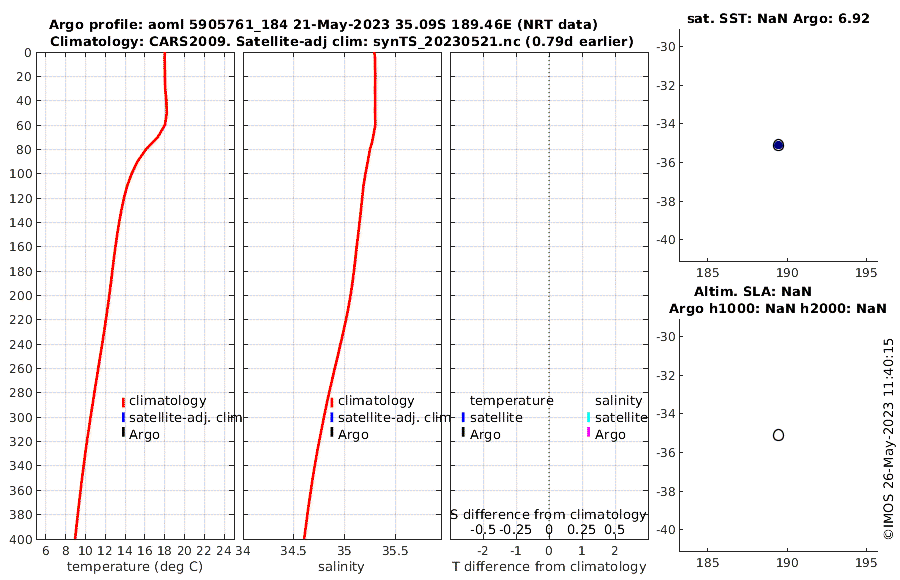
Task: Click blue satellite-adj. clim marker in temperature legend
Action: click(123, 417)
